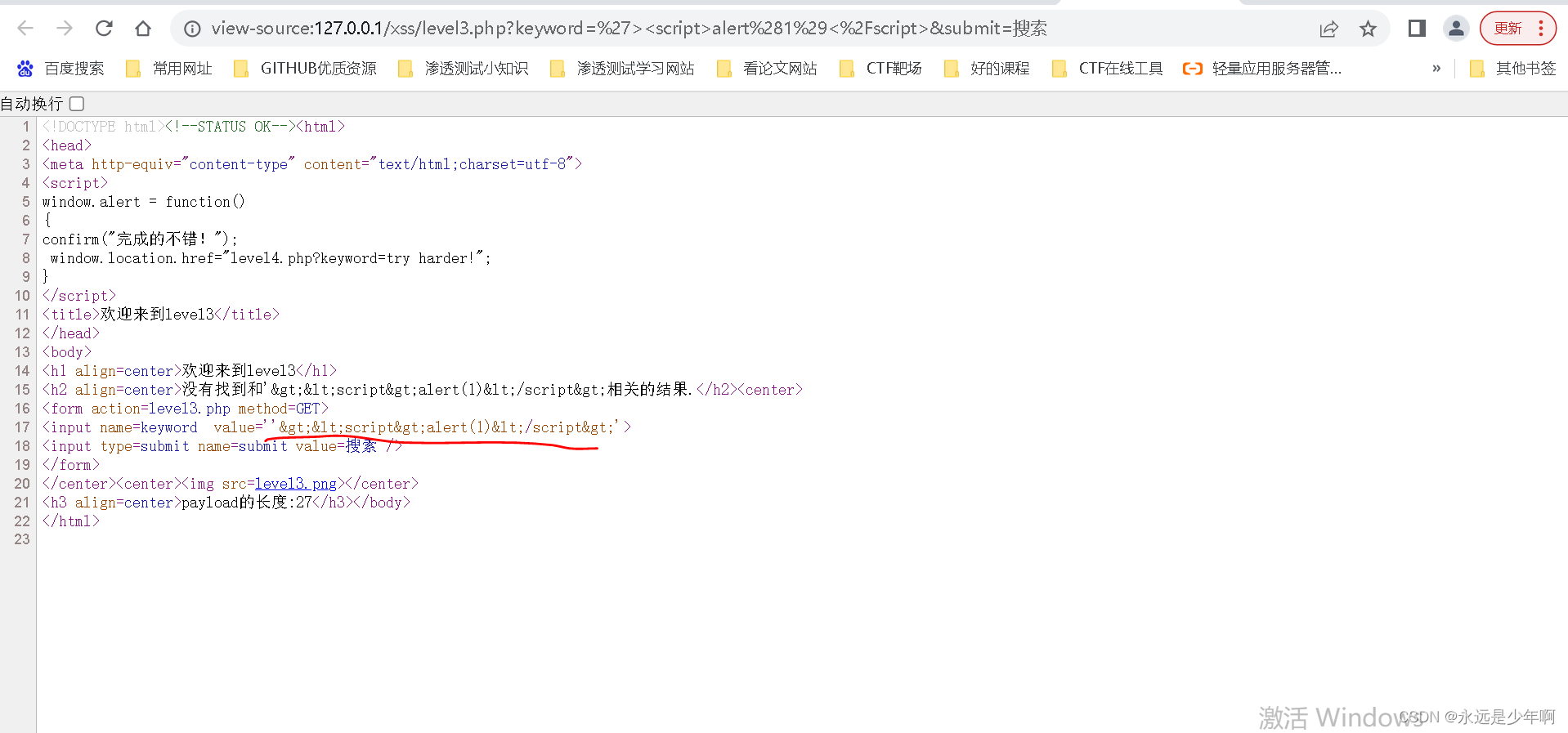Click the input name=keyword value text
1568x733 pixels.
[x=337, y=427]
